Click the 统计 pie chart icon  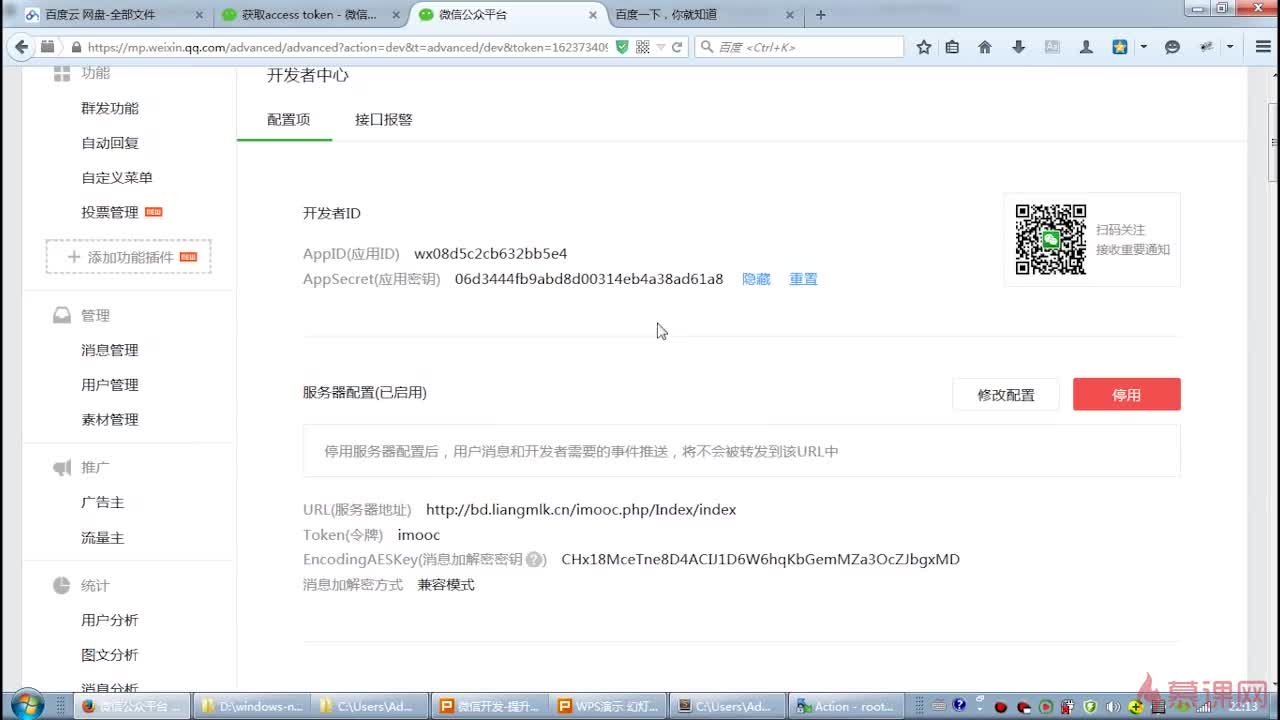pos(61,586)
